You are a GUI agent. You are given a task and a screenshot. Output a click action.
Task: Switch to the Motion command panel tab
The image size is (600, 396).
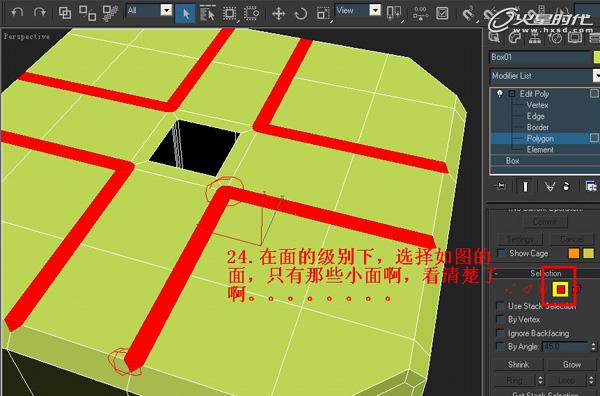[555, 37]
